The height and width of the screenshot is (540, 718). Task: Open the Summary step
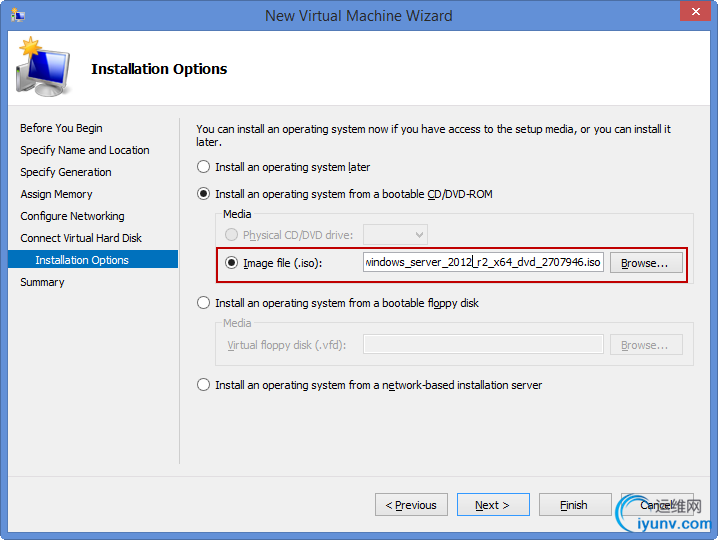click(42, 282)
